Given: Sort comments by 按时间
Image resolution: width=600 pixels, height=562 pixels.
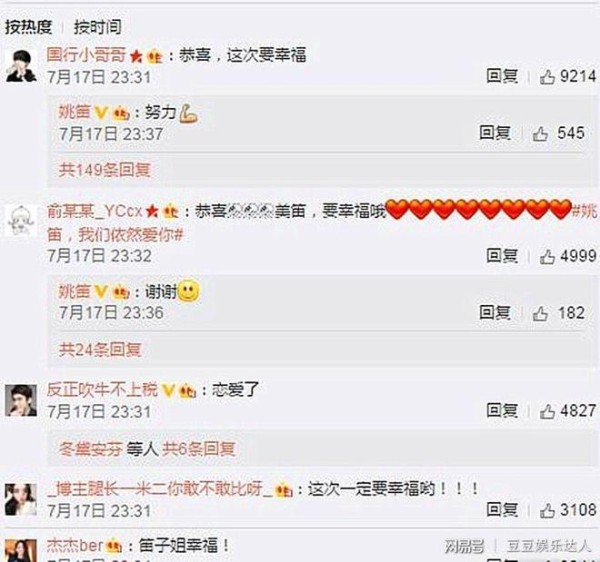Looking at the screenshot, I should point(98,27).
